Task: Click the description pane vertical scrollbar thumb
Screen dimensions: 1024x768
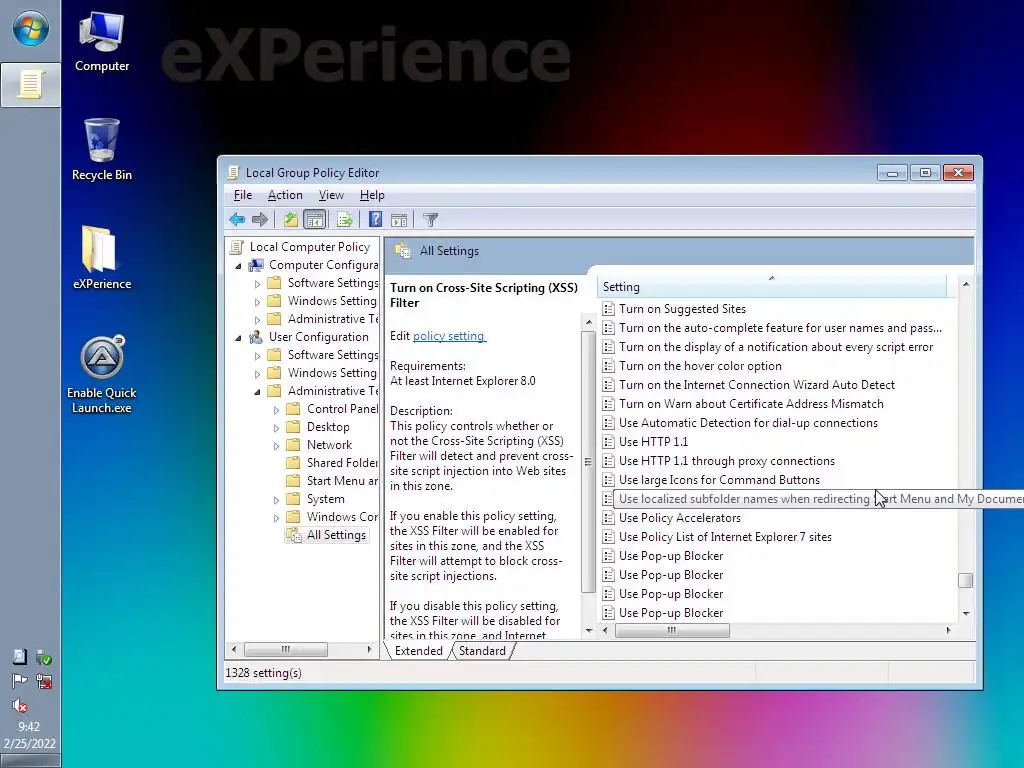Action: (588, 462)
